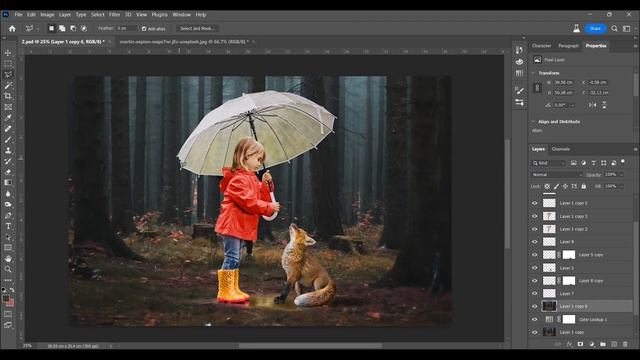Select the Horizontal Type tool
The height and width of the screenshot is (360, 640).
(8, 226)
